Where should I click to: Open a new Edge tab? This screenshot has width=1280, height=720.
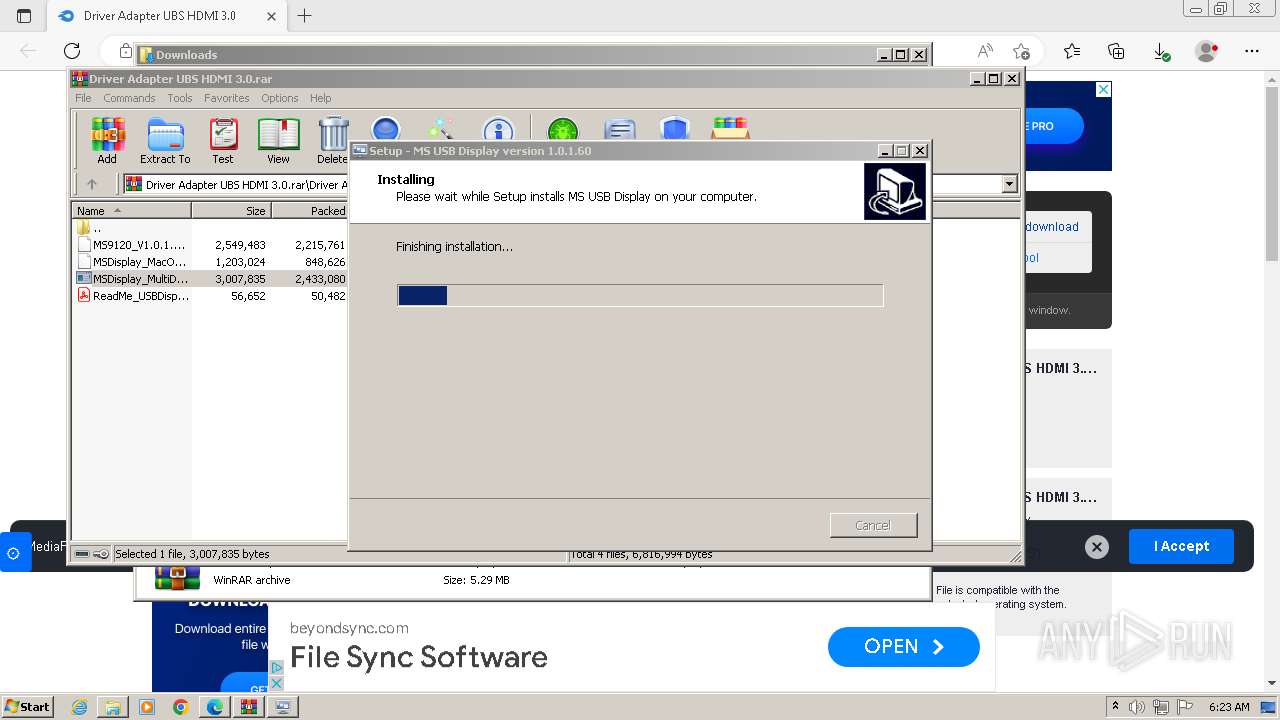(x=304, y=15)
